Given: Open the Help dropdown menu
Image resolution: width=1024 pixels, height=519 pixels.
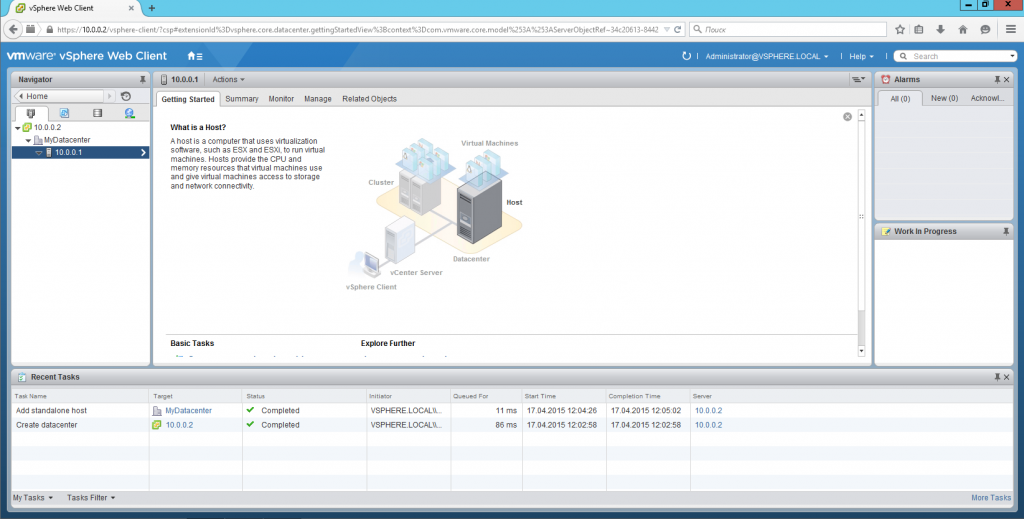Looking at the screenshot, I should click(x=861, y=56).
